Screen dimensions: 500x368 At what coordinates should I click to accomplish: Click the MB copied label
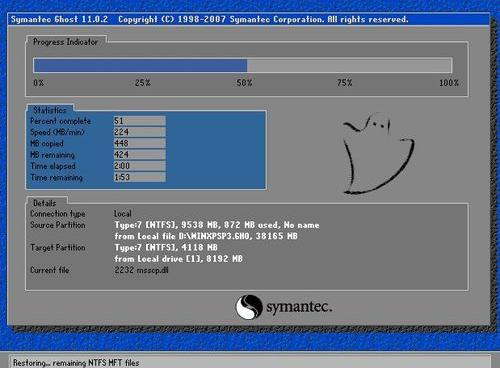(47, 144)
